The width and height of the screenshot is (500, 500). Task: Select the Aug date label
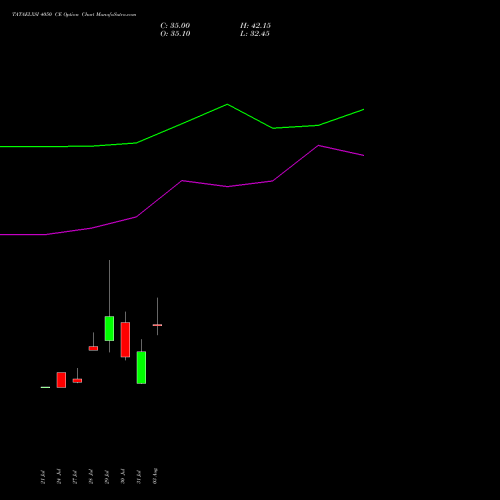(x=155, y=476)
